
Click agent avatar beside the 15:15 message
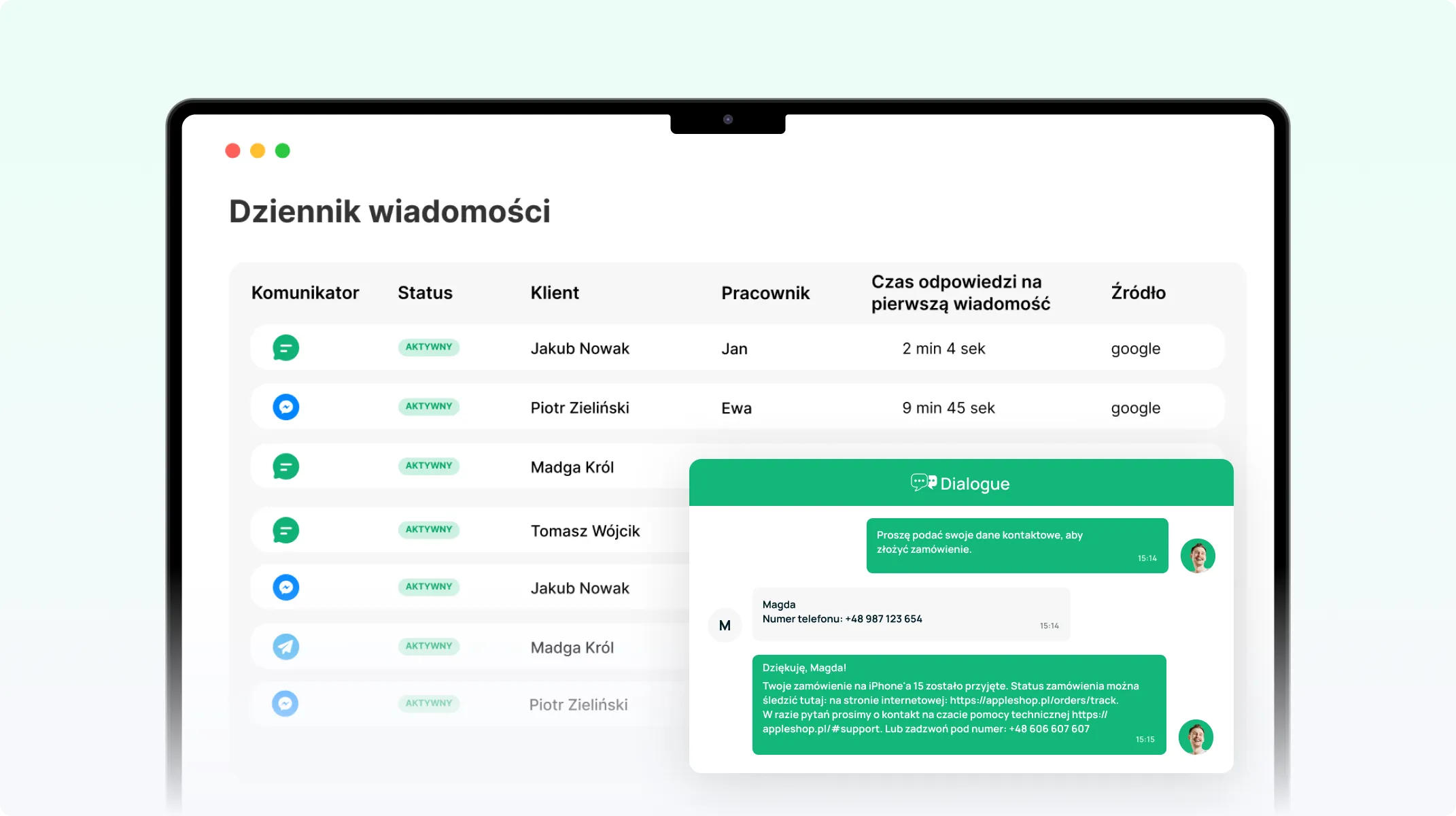(x=1196, y=736)
